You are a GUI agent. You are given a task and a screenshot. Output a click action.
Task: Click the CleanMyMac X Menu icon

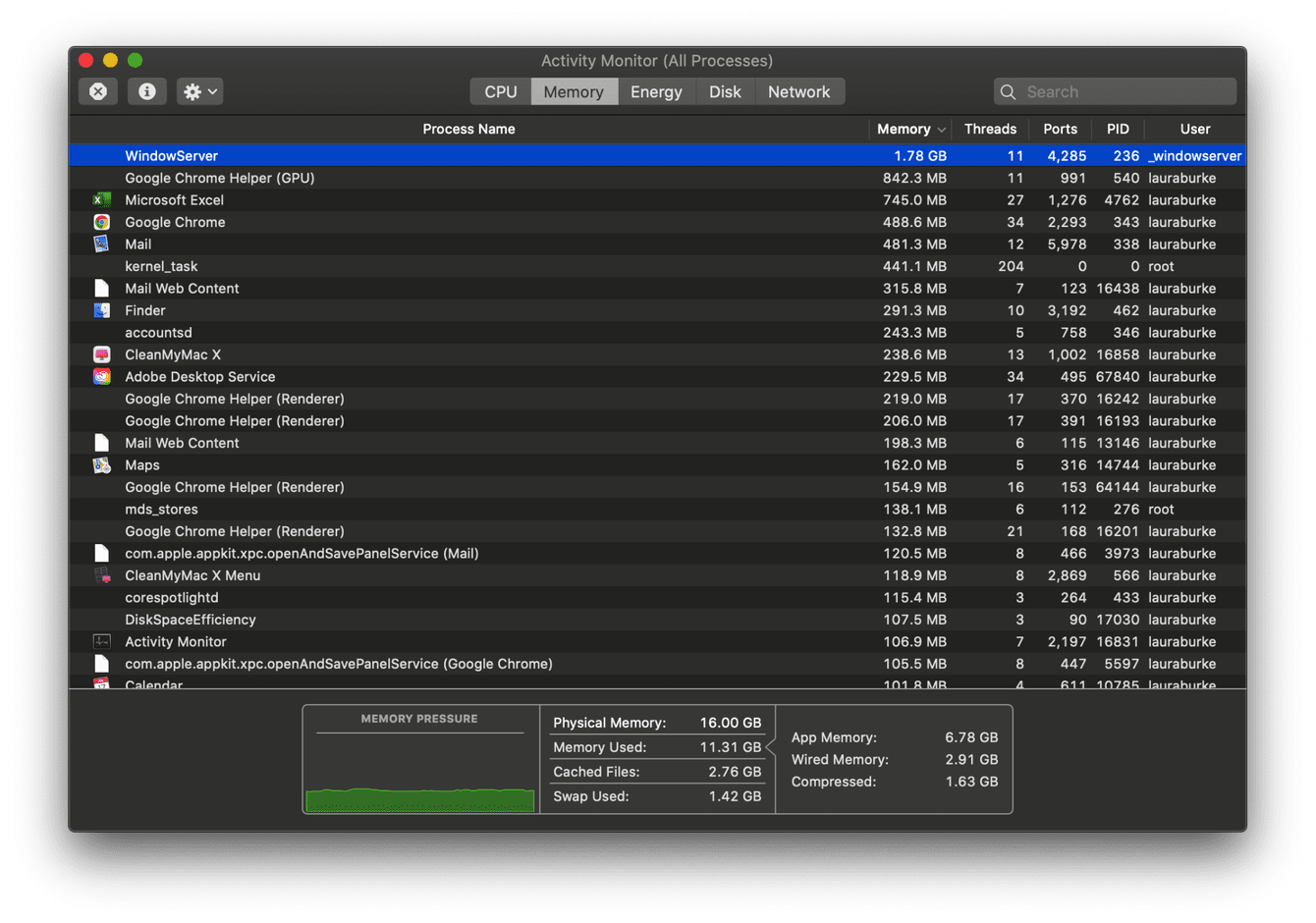pos(101,575)
